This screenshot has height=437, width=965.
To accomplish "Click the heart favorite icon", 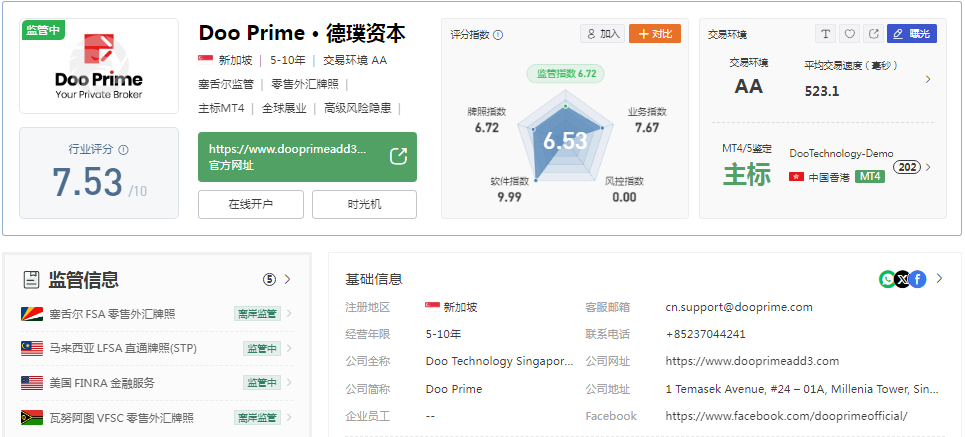I will pos(849,34).
